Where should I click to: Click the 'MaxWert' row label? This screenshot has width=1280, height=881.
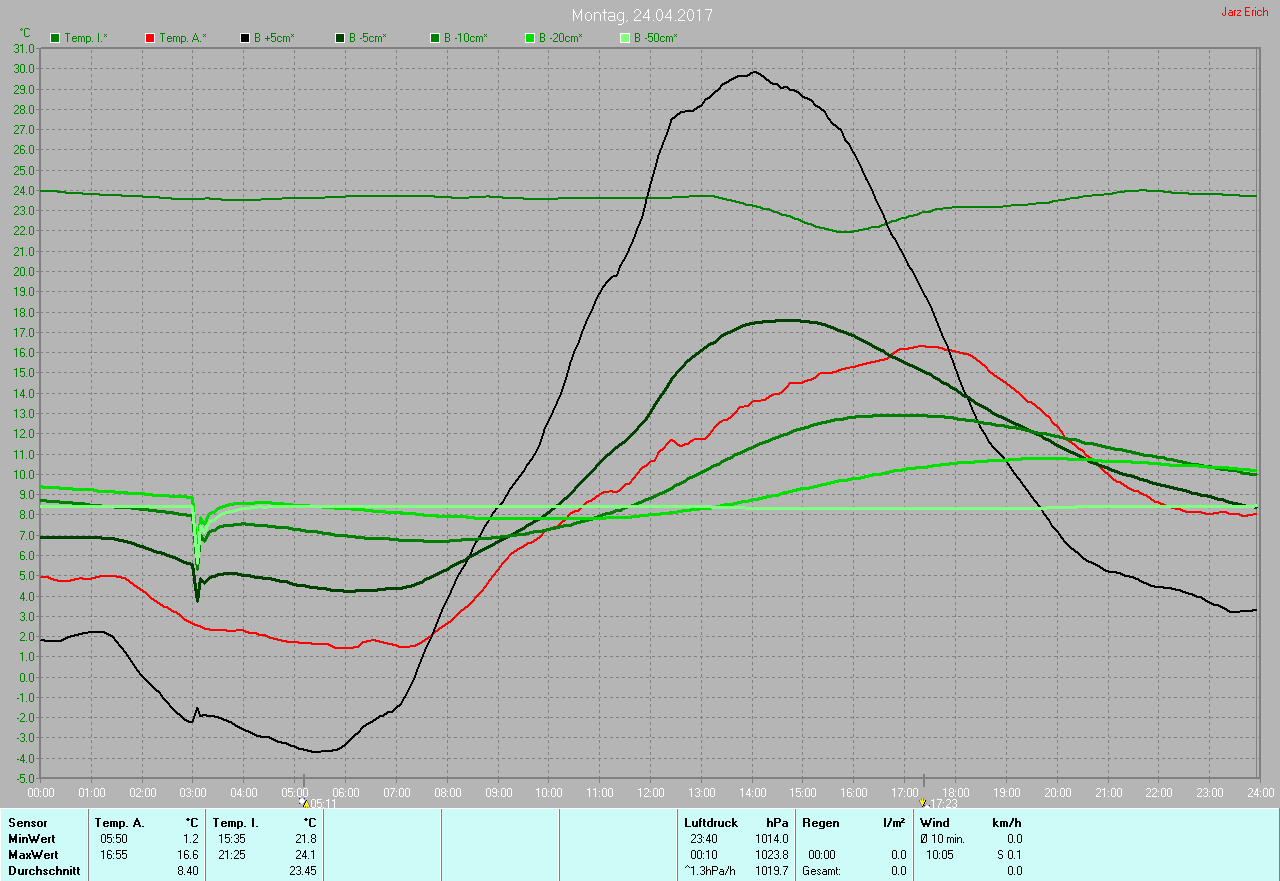[x=33, y=855]
